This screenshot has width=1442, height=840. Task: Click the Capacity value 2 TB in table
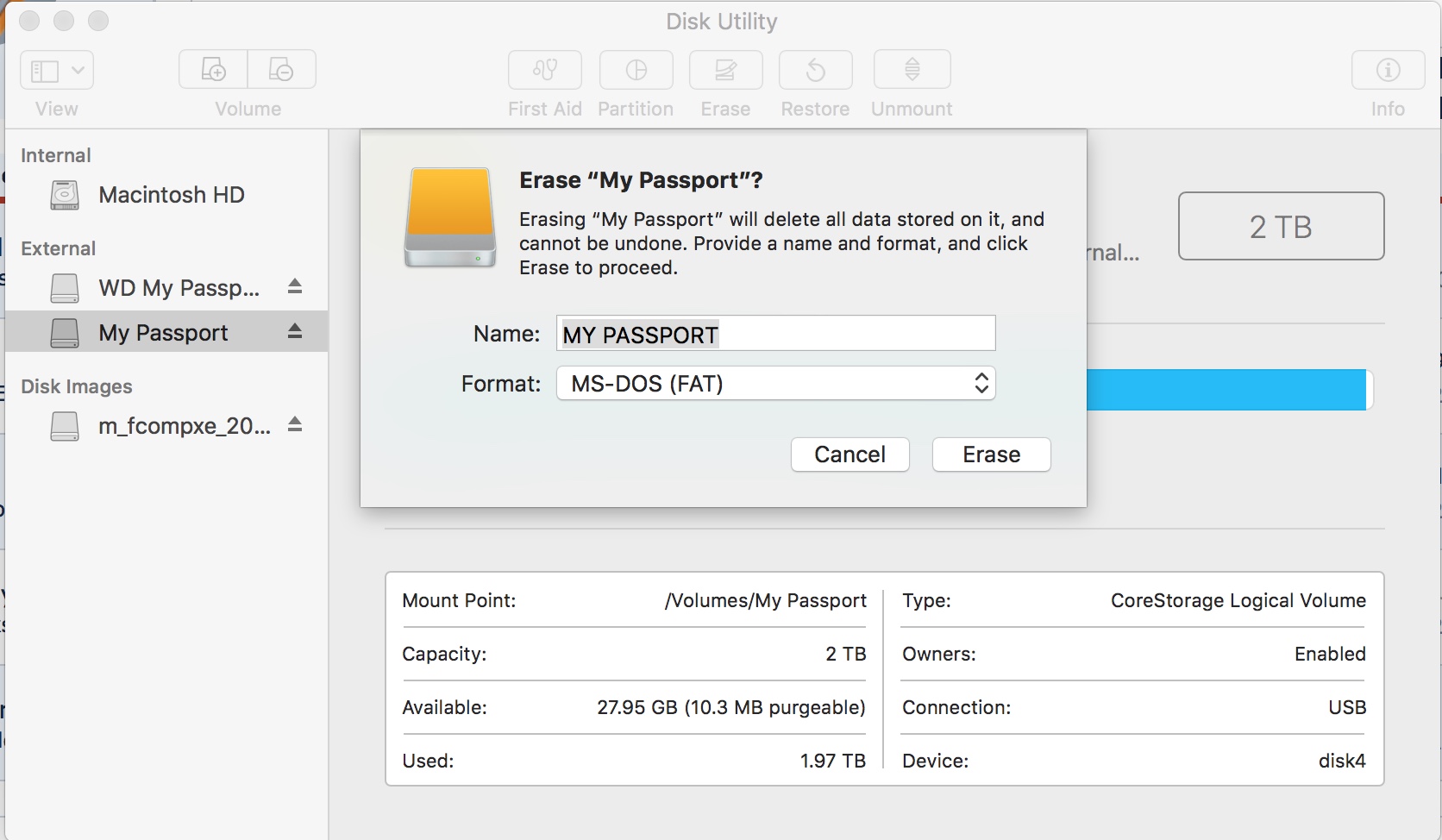coord(846,654)
